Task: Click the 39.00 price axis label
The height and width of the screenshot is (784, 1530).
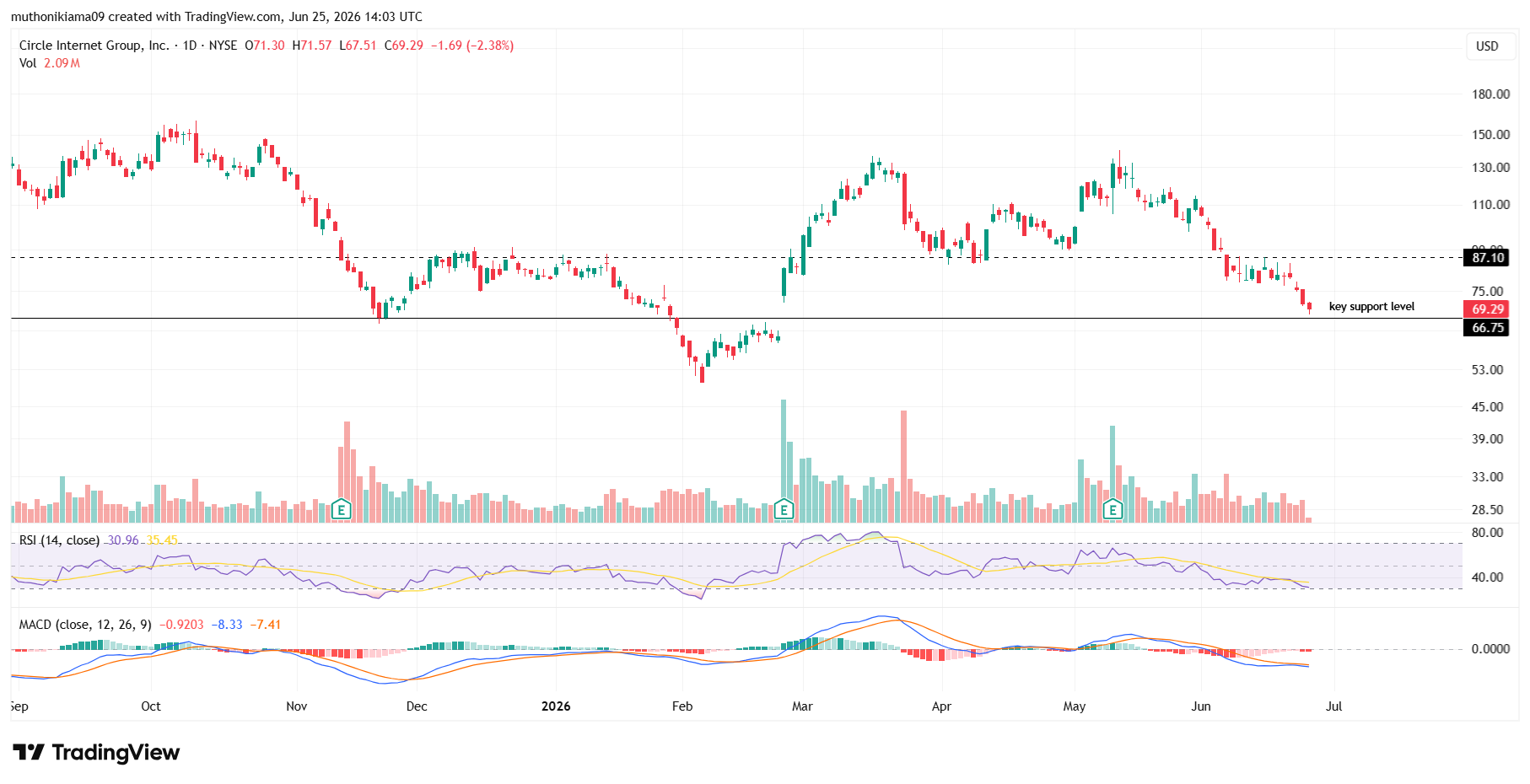Action: (x=1488, y=439)
